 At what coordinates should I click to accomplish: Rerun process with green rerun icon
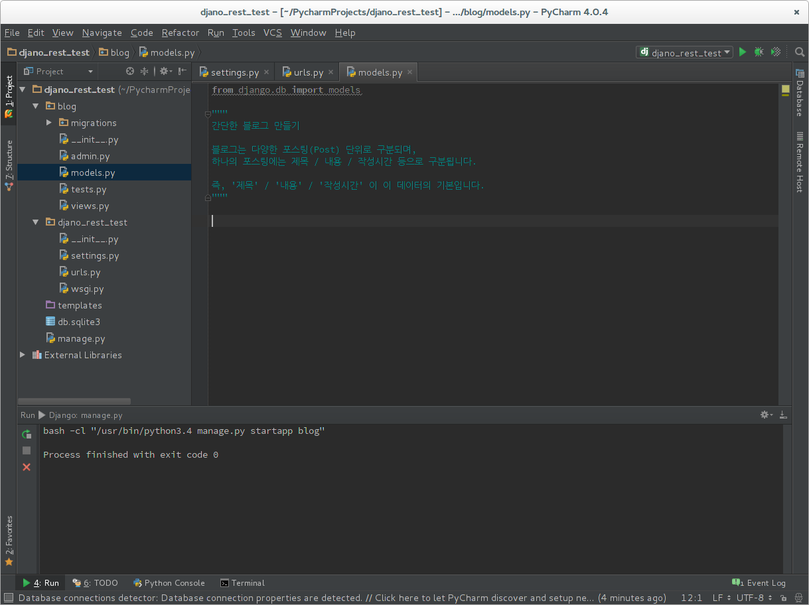click(27, 434)
